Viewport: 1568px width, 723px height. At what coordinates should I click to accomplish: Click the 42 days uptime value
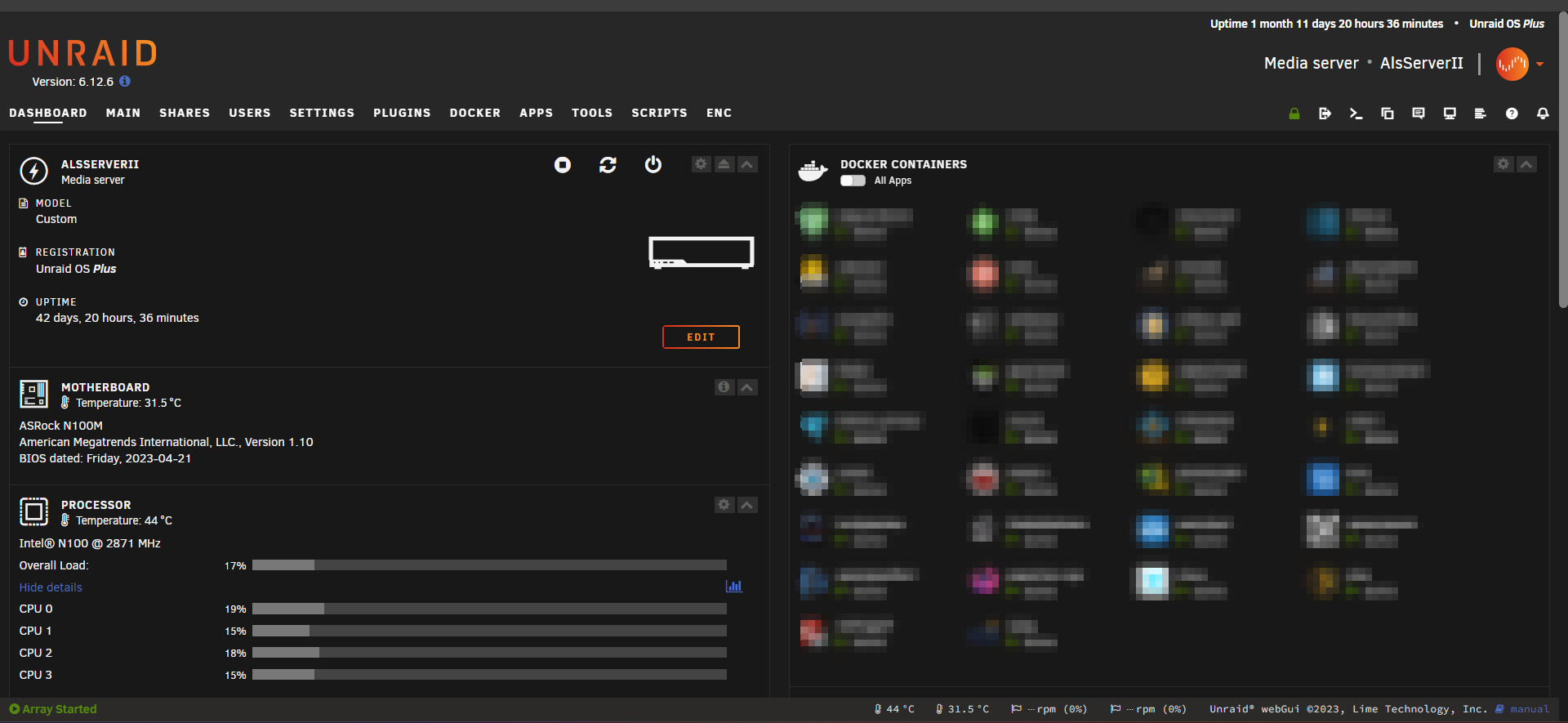point(118,318)
